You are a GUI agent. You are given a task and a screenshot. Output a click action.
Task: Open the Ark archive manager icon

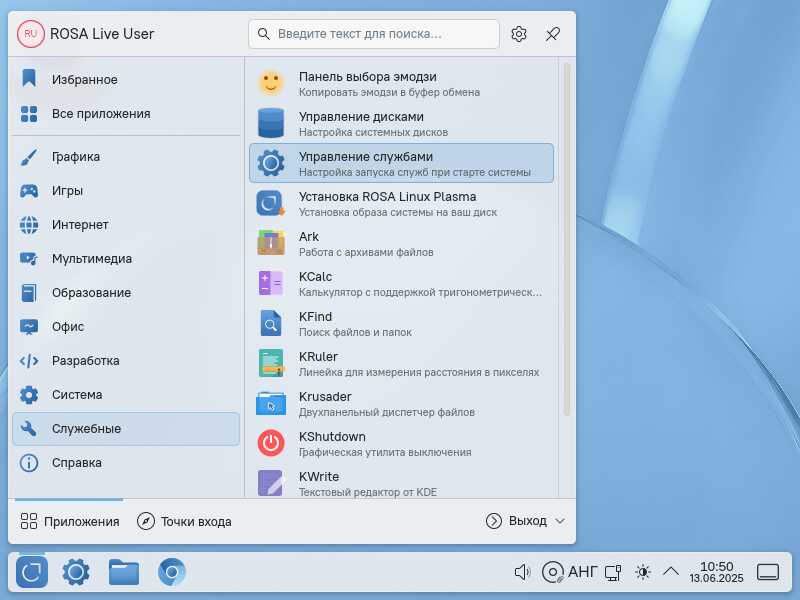point(271,243)
